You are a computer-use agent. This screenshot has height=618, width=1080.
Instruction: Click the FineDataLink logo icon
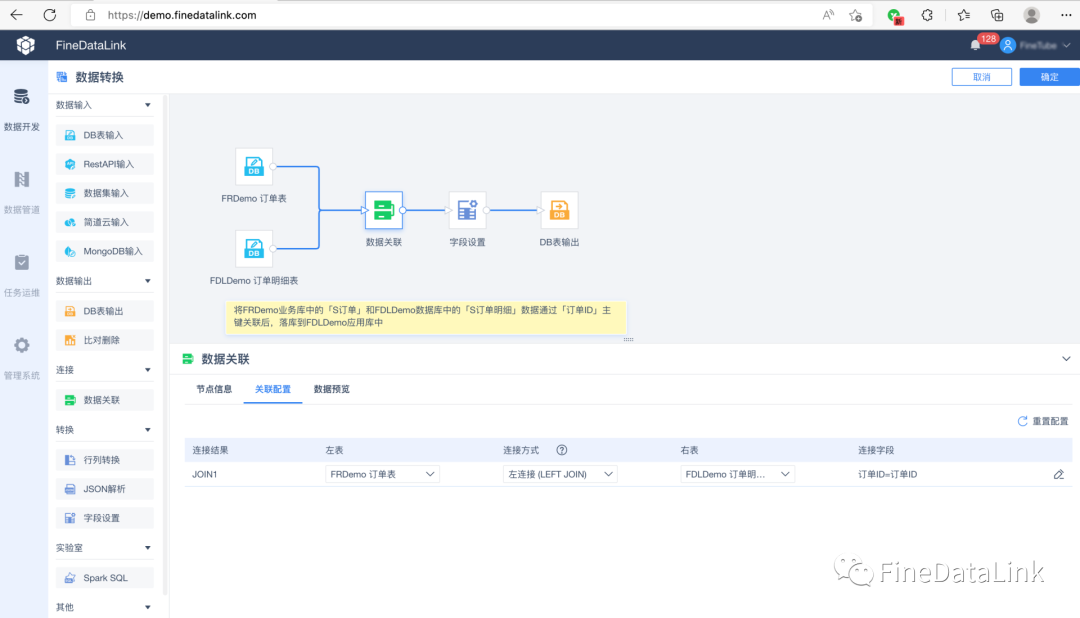[x=25, y=45]
